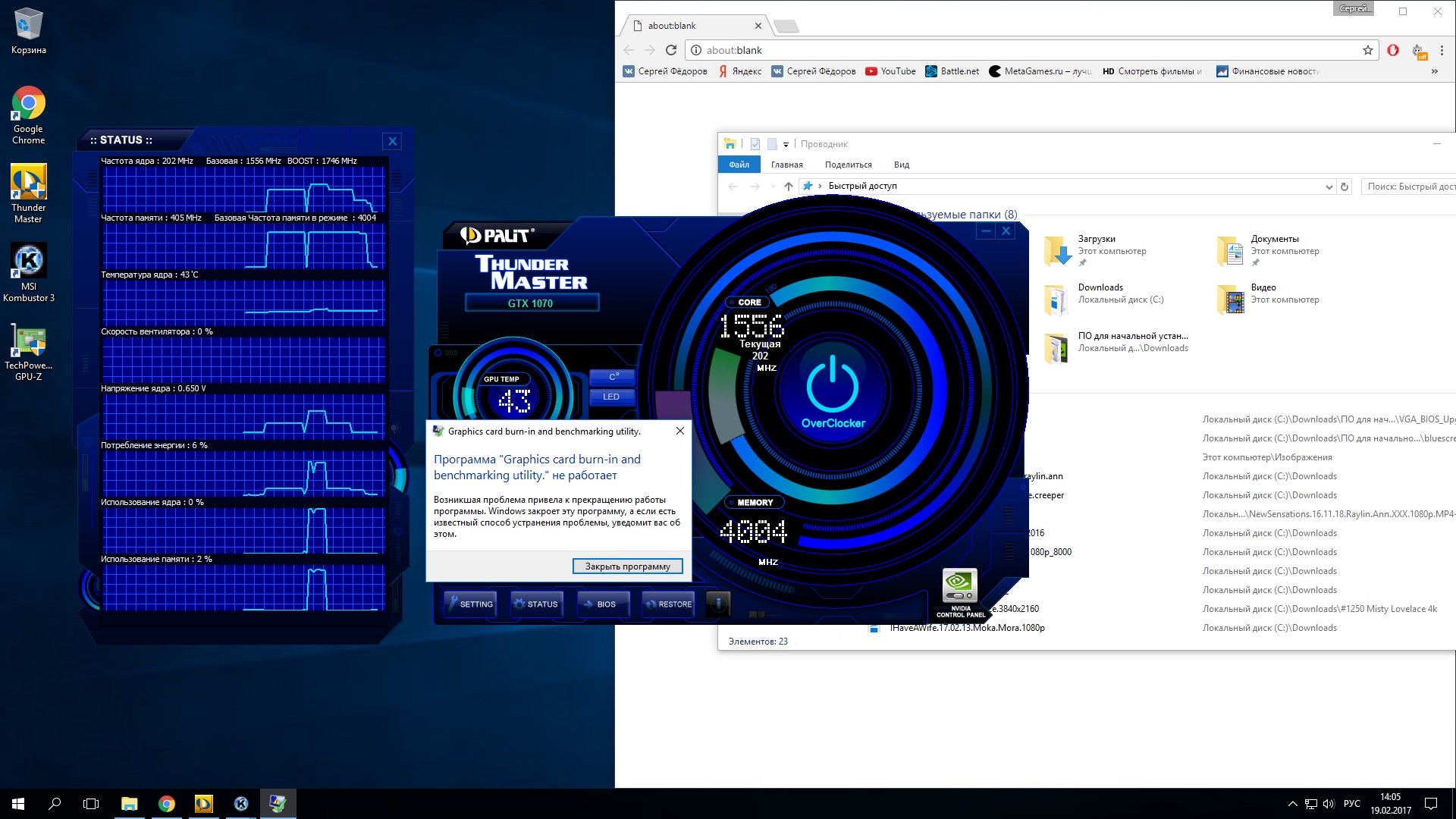The image size is (1456, 819).
Task: Reload the about:blank page
Action: (x=671, y=50)
